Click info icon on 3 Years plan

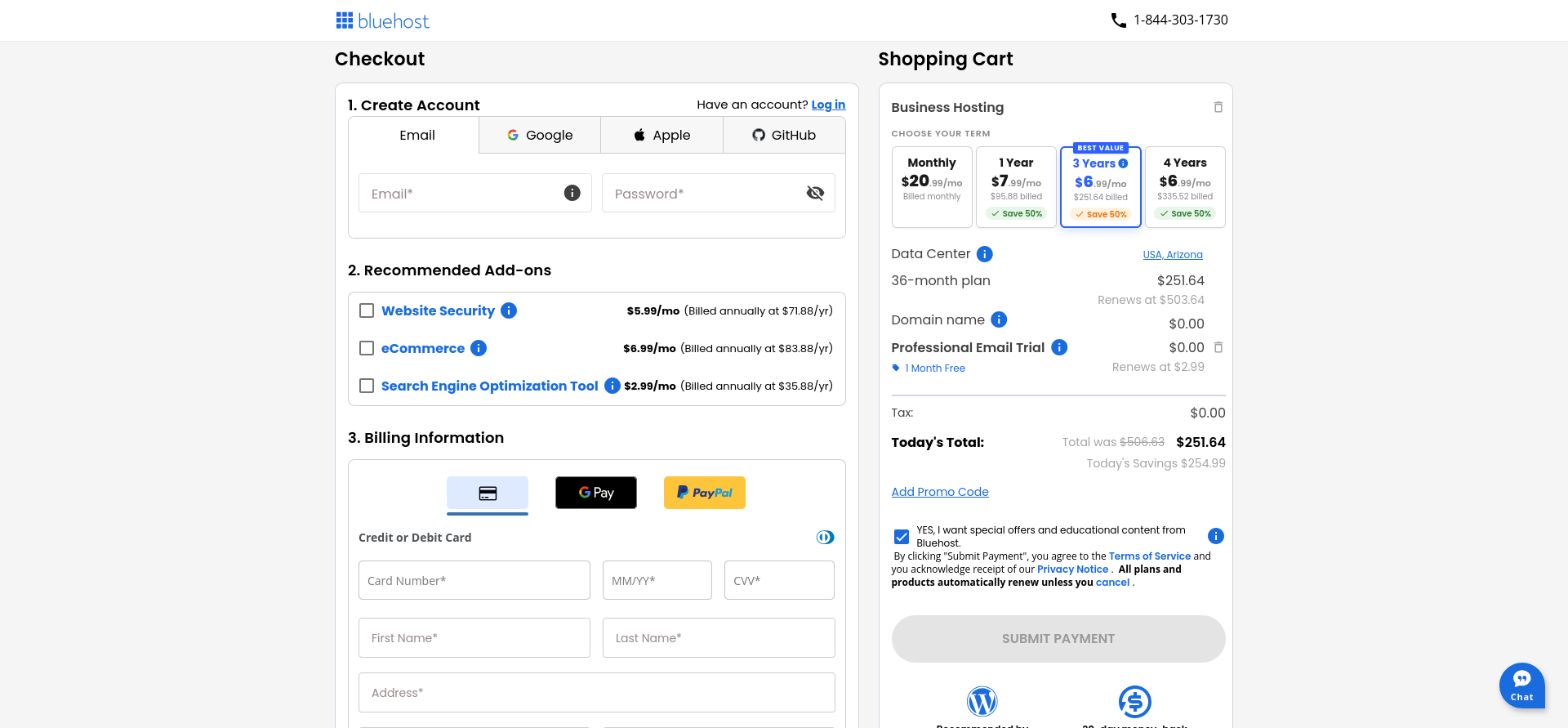coord(1123,163)
